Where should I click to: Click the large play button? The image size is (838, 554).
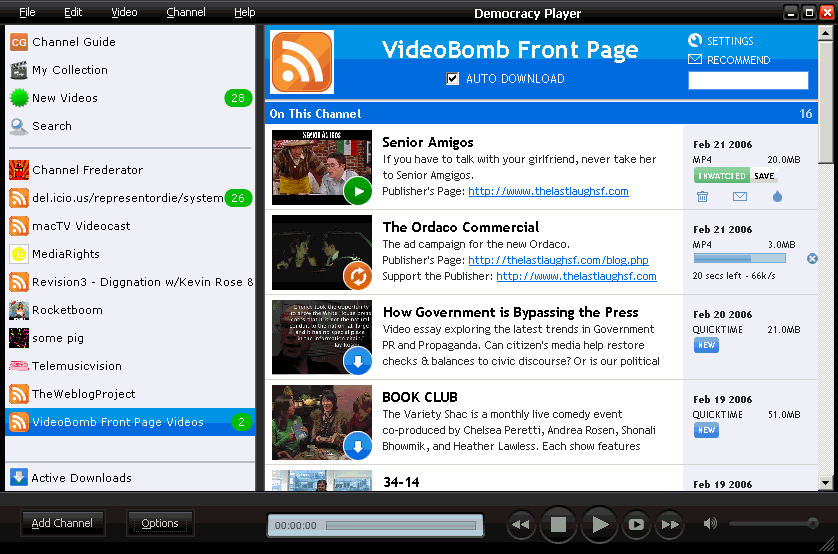coord(599,525)
